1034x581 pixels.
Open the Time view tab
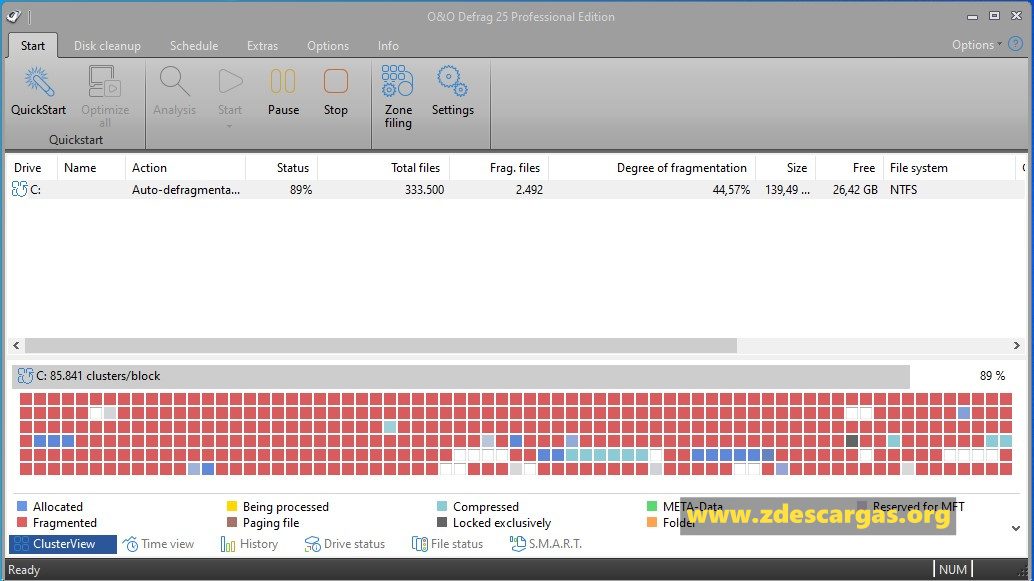coord(159,543)
